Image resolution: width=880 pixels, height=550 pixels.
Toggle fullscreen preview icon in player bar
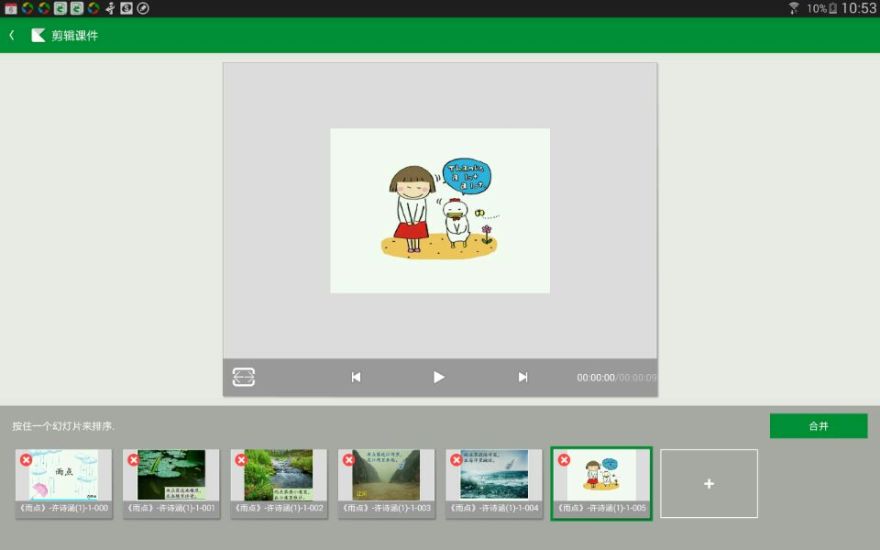[244, 377]
